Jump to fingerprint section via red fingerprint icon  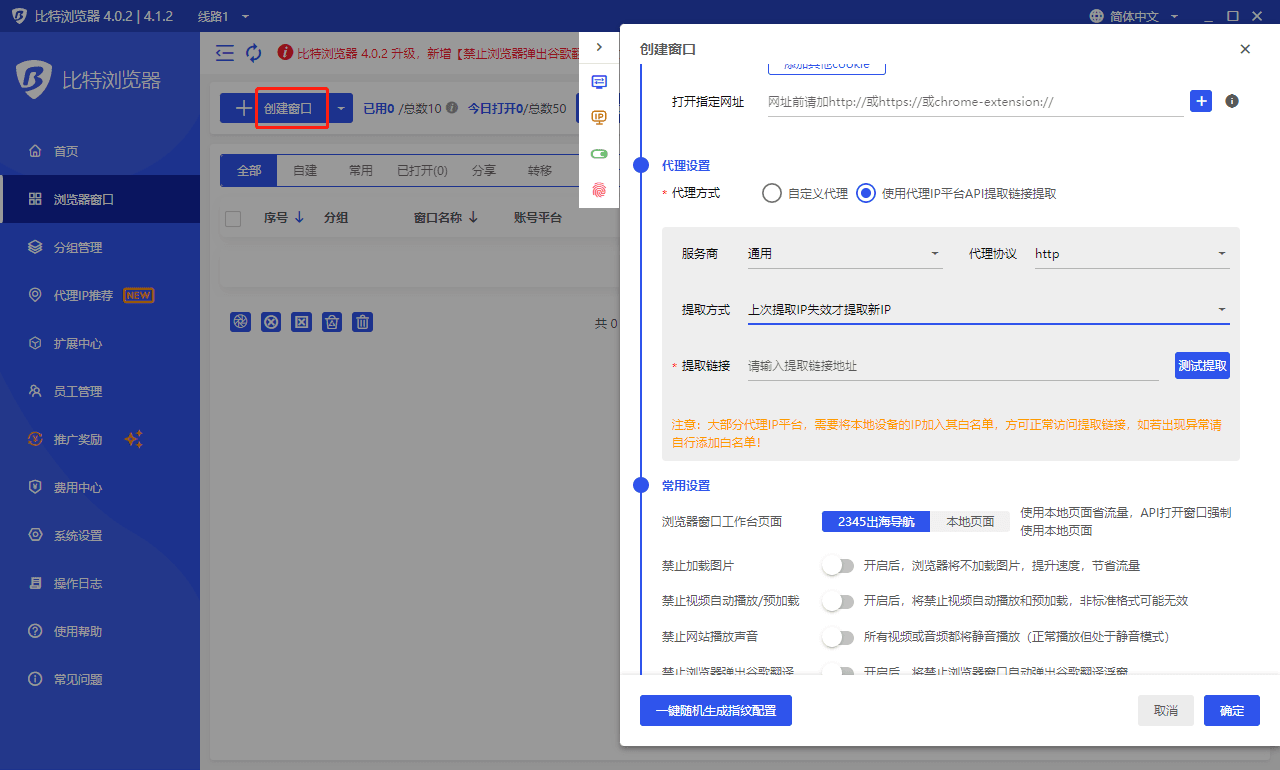coord(599,189)
